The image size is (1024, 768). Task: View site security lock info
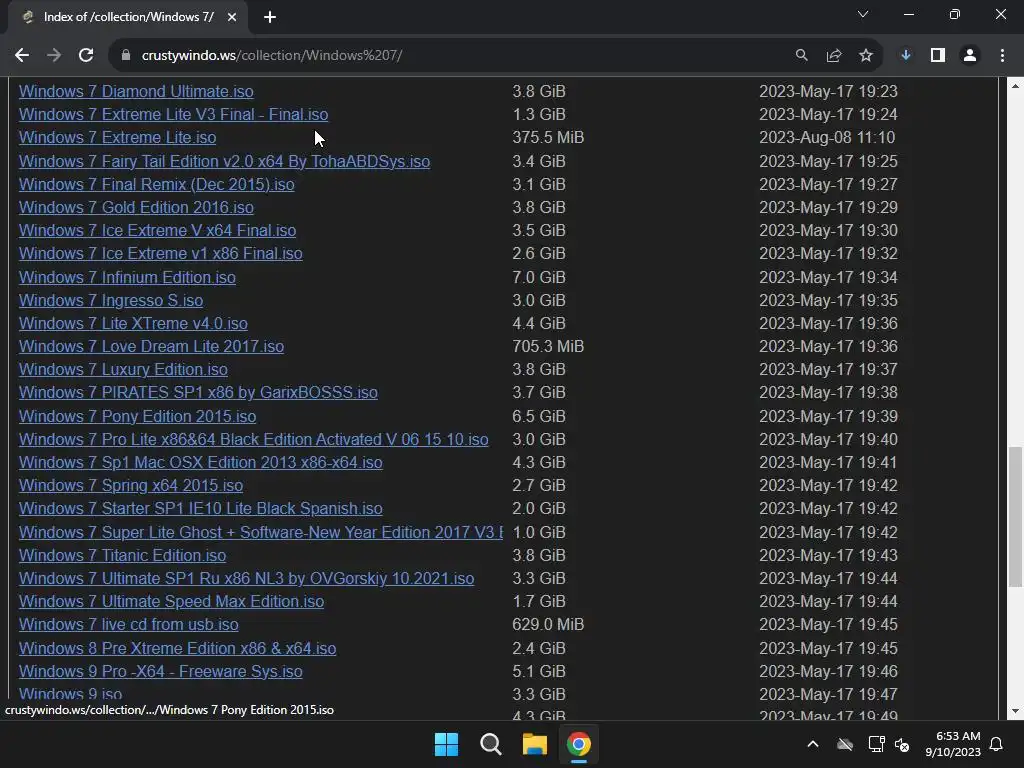point(126,56)
